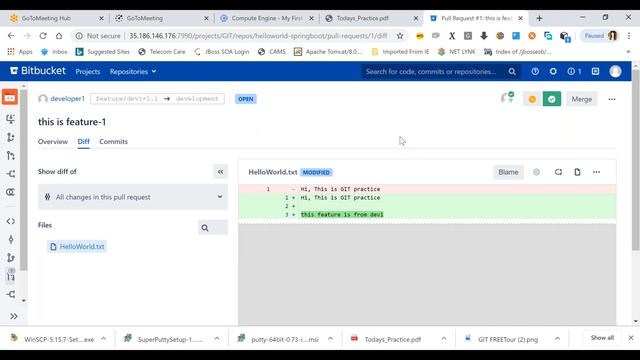640x360 pixels.
Task: Expand putty-64bit download item options
Action: tap(330, 339)
